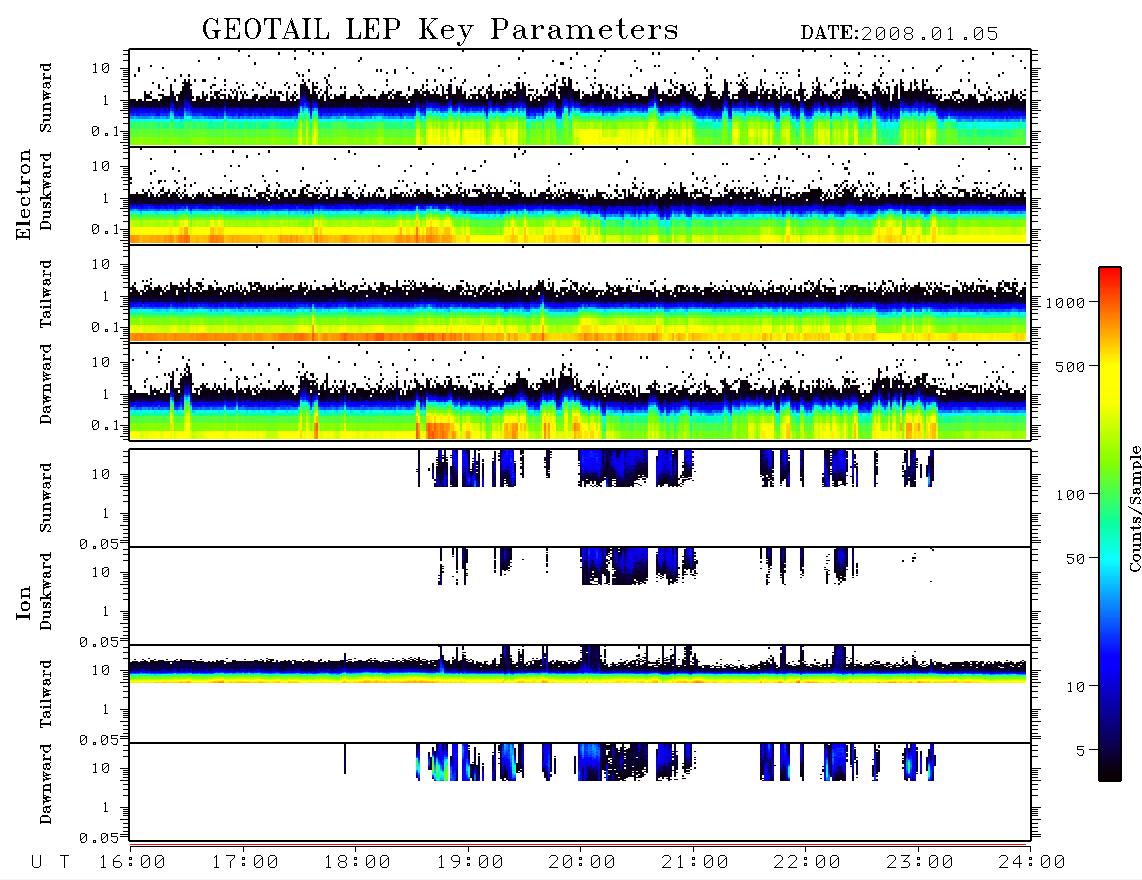Click the 0.05 tick of Ion Dawnward axis
Screen dimensions: 1142x880
click(98, 838)
